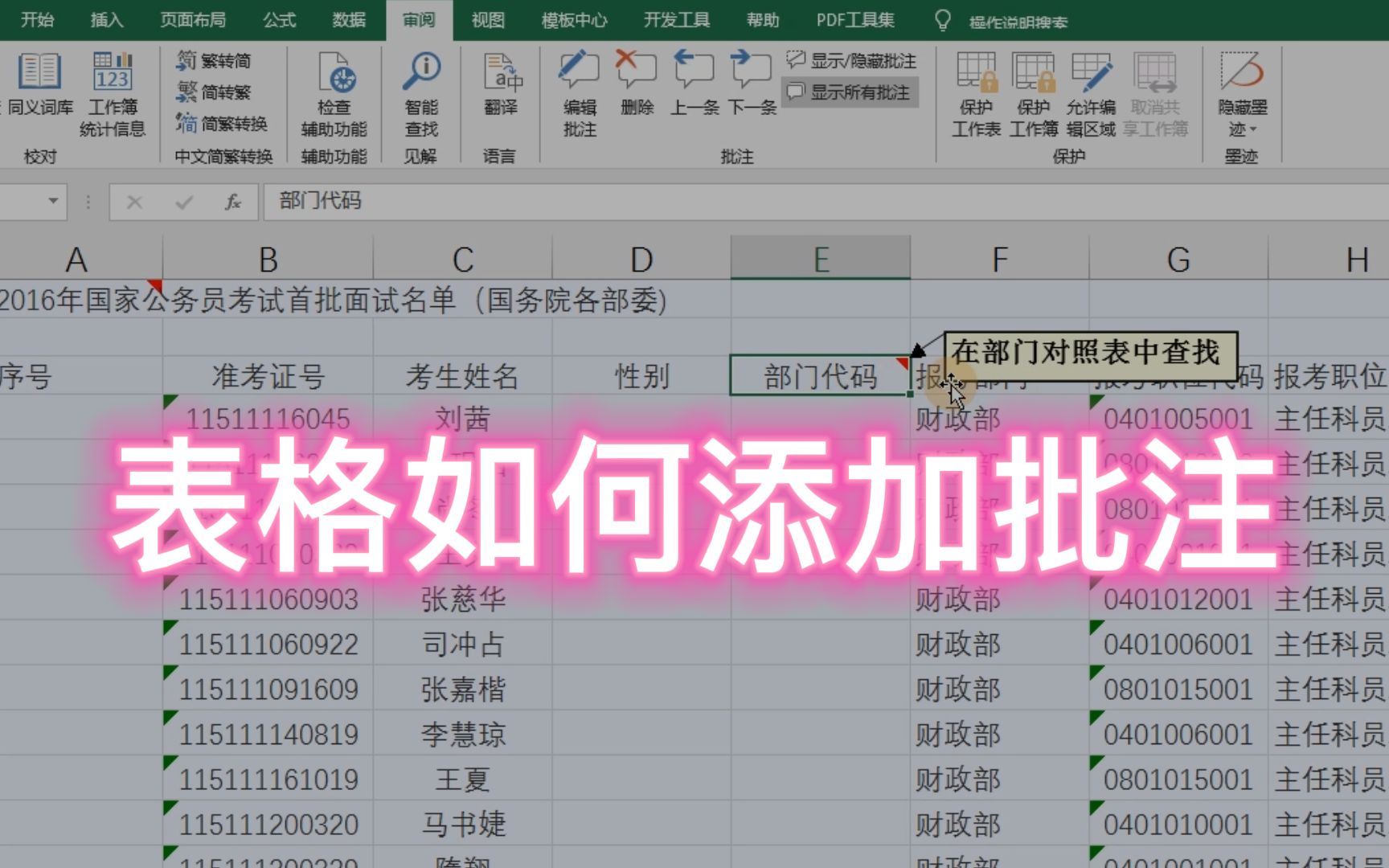Select column G header

tap(1178, 259)
